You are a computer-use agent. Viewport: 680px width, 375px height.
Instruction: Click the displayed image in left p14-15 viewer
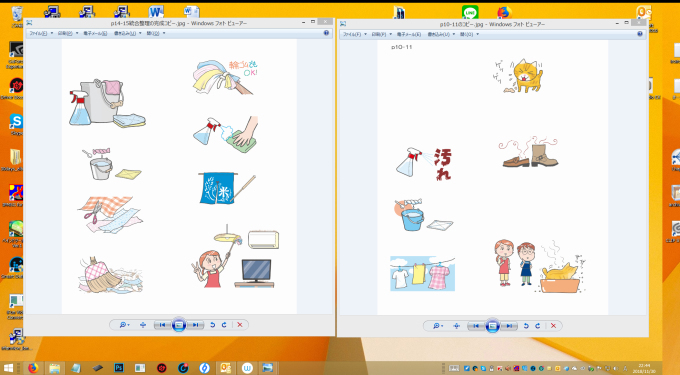(179, 176)
